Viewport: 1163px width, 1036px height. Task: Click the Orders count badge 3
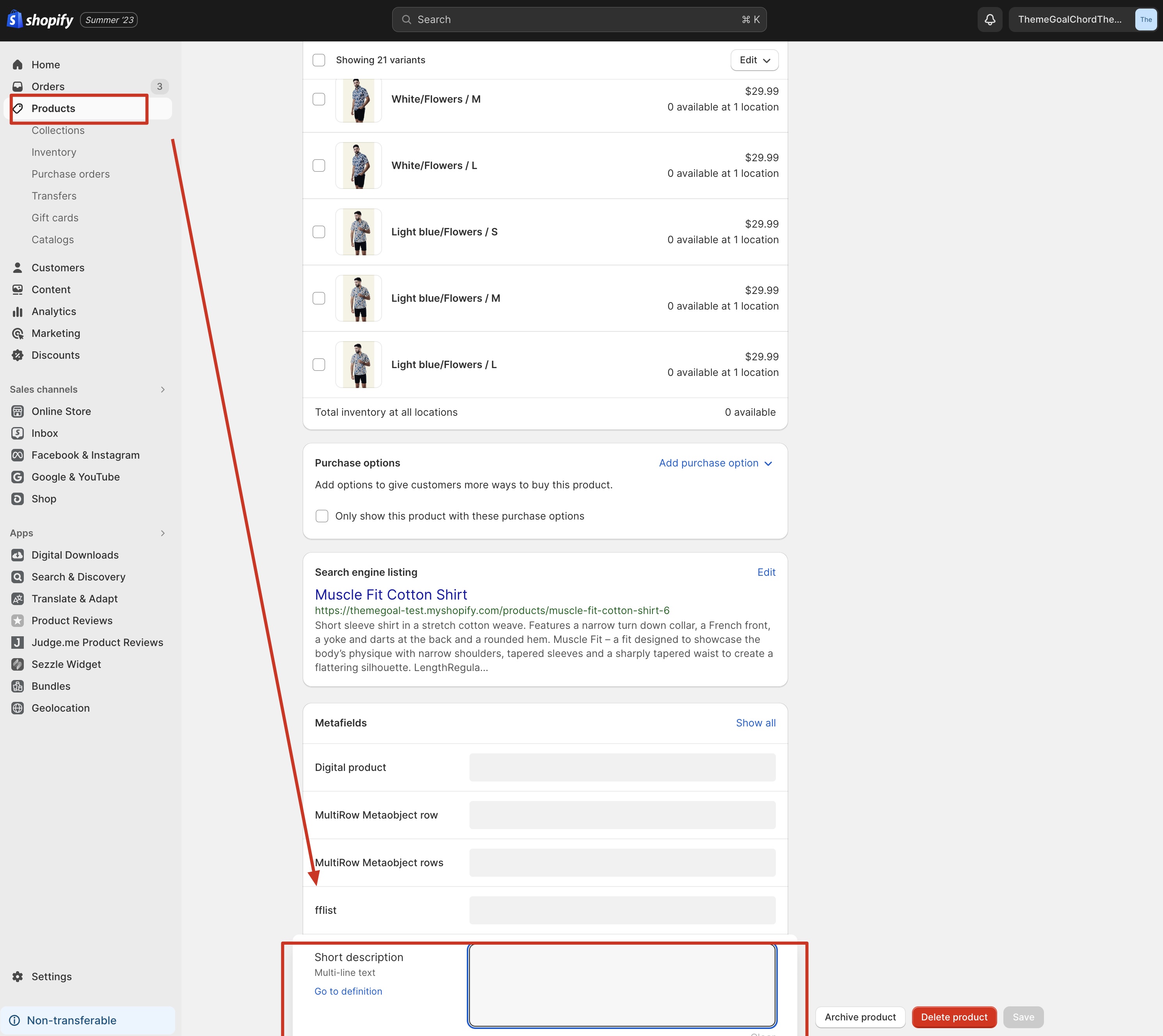pyautogui.click(x=160, y=87)
